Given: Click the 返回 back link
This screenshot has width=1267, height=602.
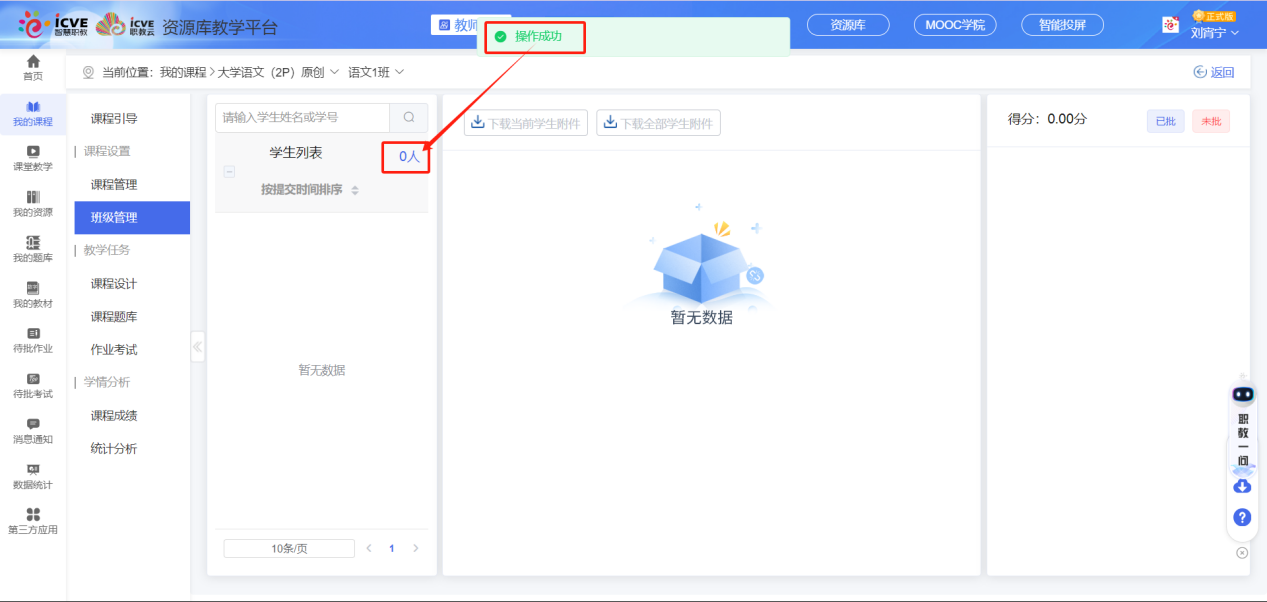Looking at the screenshot, I should point(1214,72).
